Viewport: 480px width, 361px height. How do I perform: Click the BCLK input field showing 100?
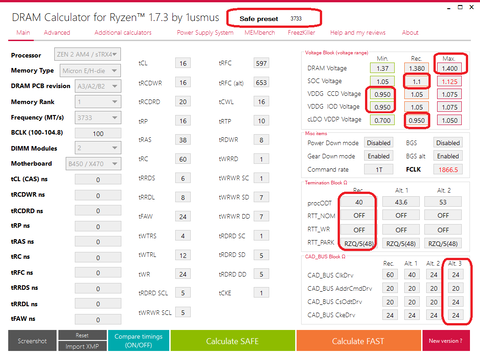98,133
